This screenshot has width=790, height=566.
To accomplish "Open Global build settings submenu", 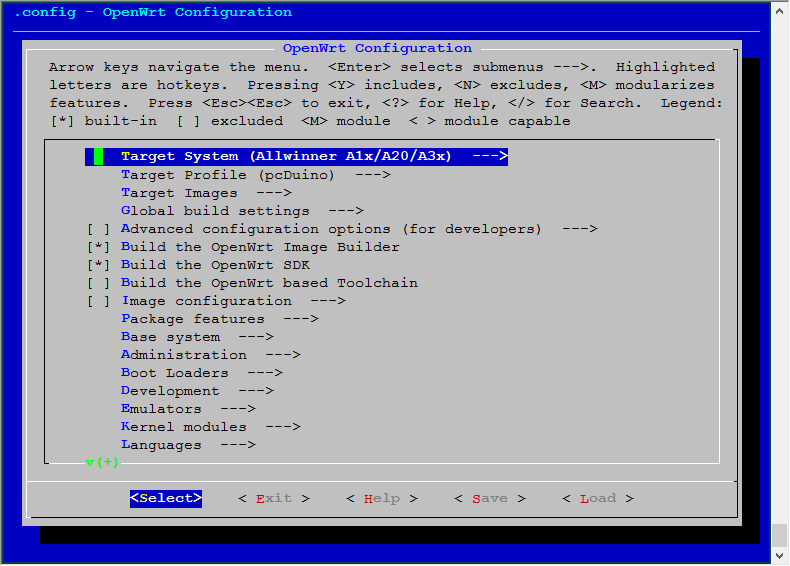I will [x=242, y=211].
